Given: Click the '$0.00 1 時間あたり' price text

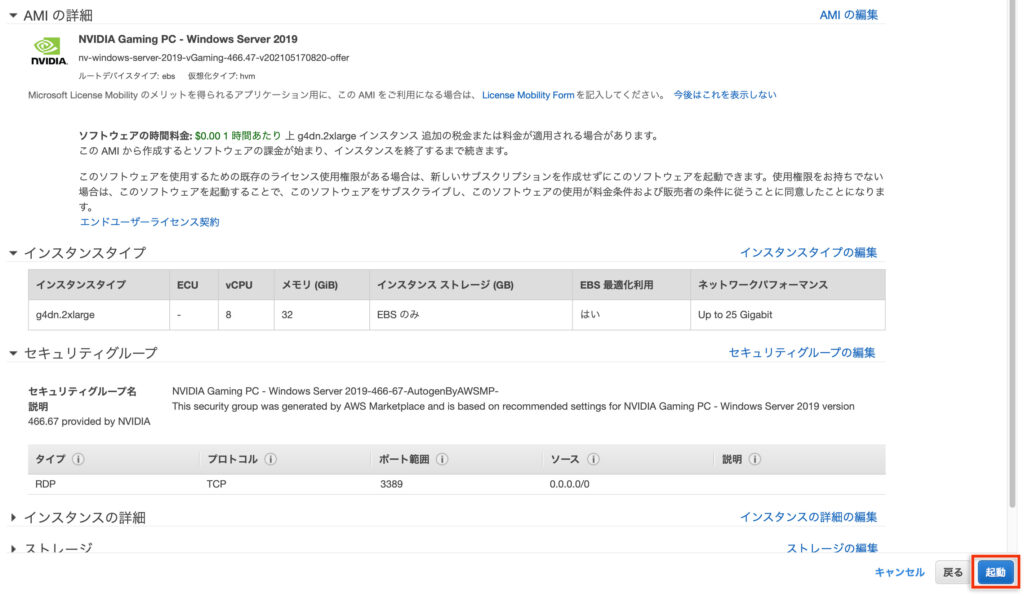Looking at the screenshot, I should click(238, 136).
